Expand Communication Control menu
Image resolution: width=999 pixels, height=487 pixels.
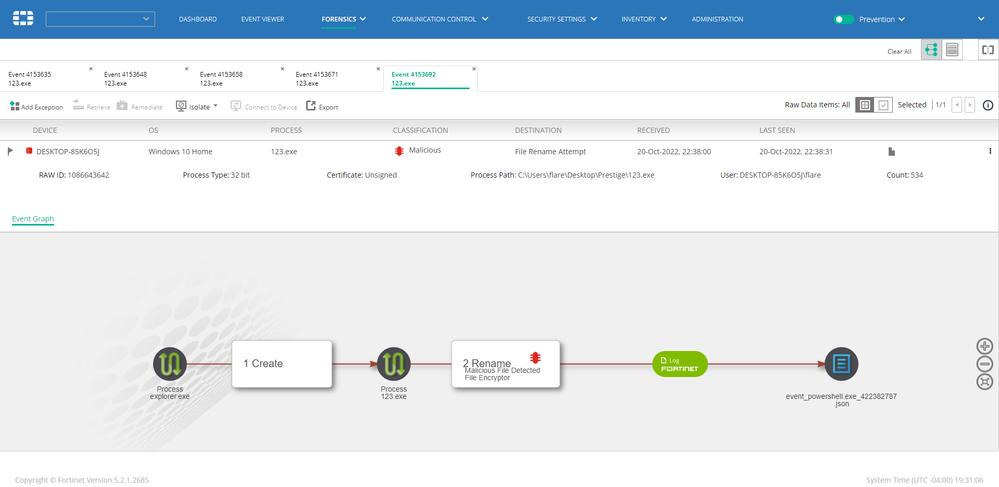click(440, 19)
